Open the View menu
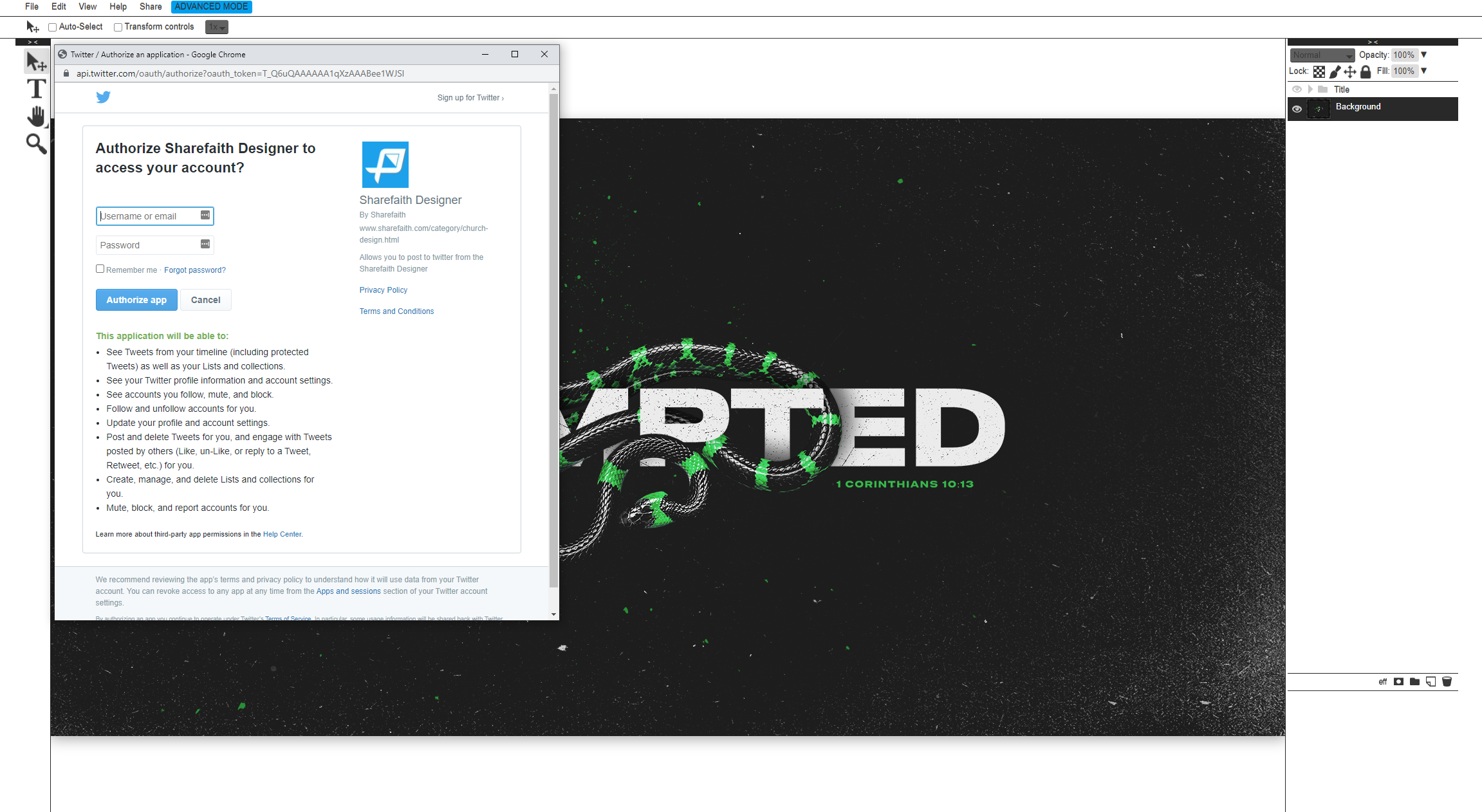This screenshot has height=812, width=1482. click(88, 6)
